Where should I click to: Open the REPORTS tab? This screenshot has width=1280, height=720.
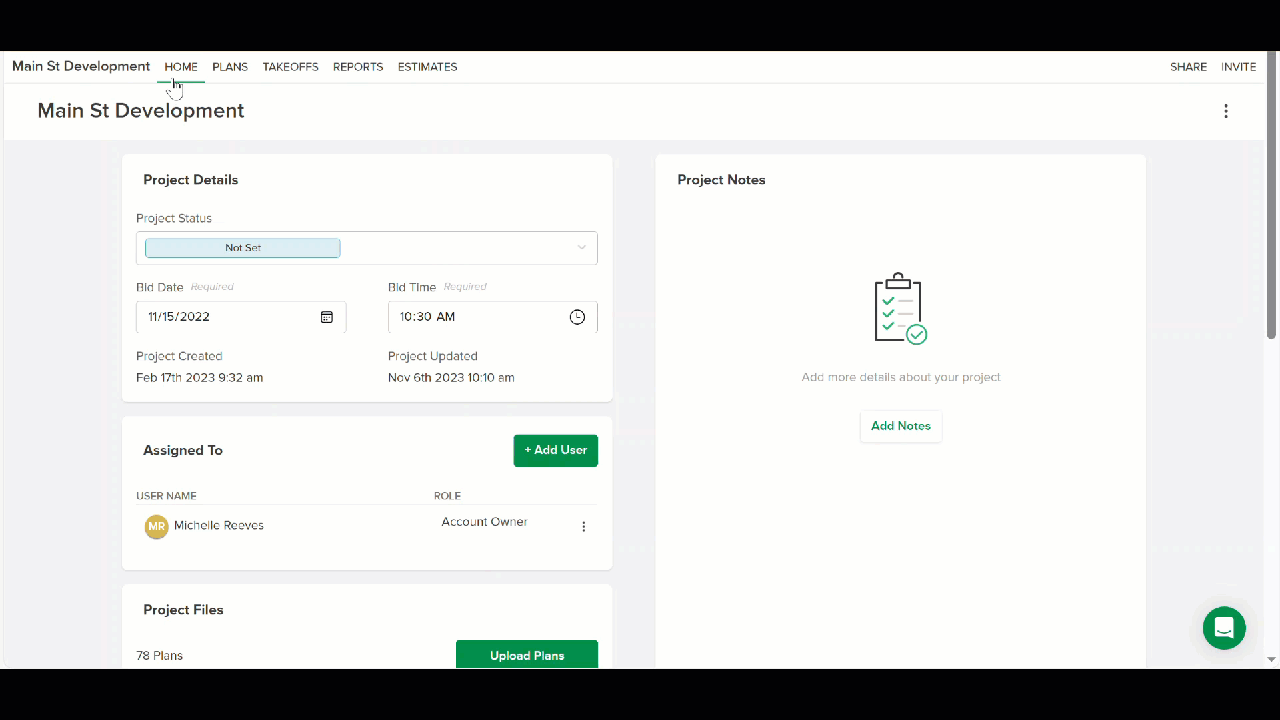click(x=358, y=67)
